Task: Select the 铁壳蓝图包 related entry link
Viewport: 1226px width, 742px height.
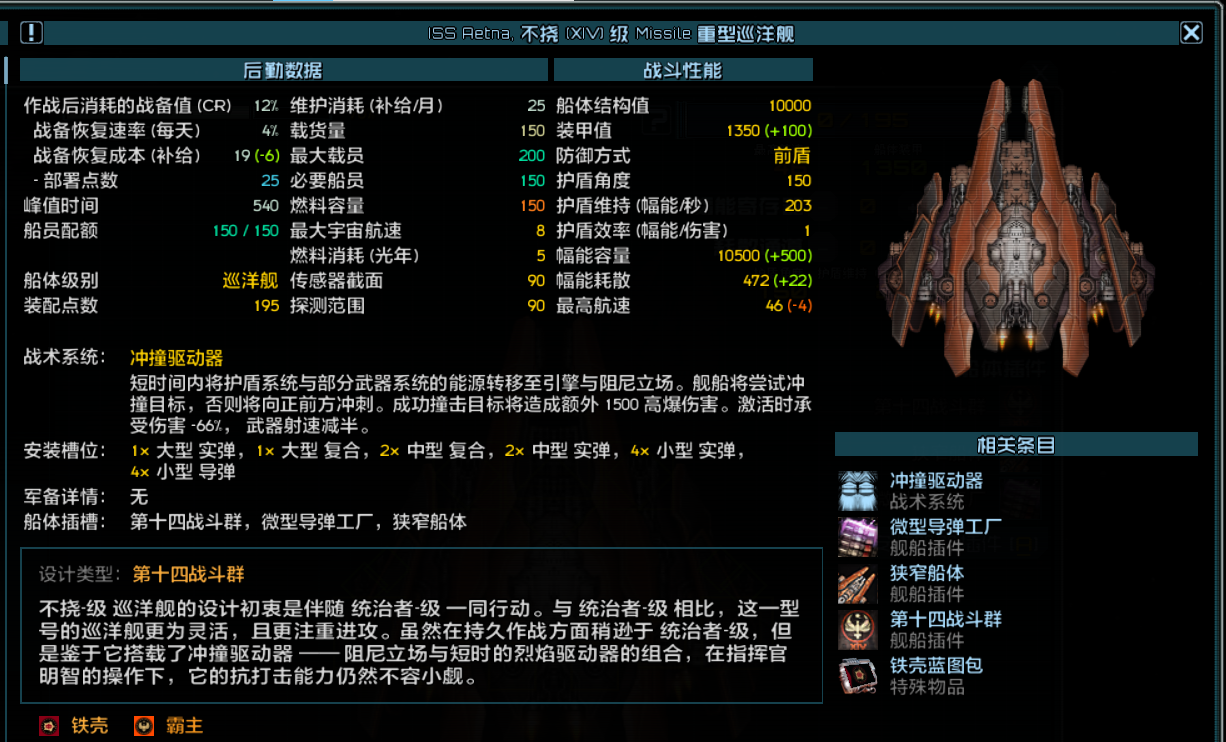Action: (936, 665)
